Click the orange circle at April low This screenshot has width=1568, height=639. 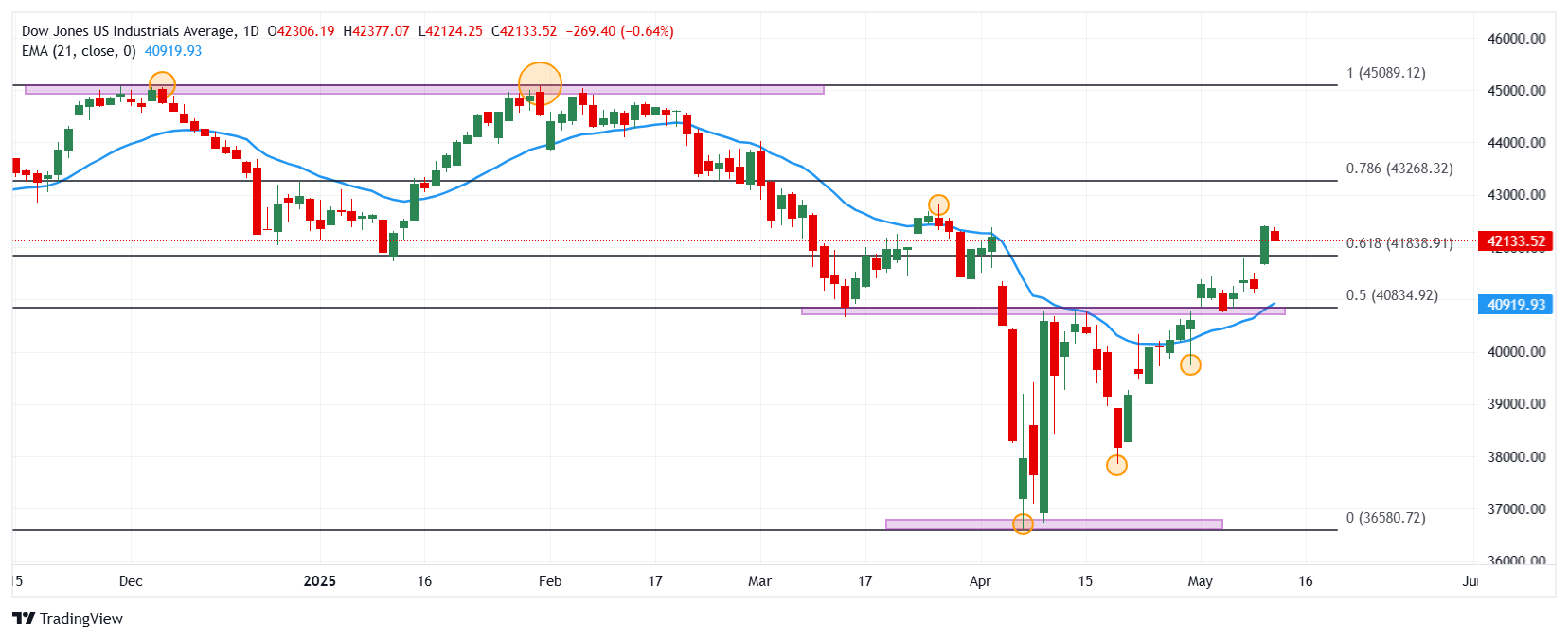1023,524
